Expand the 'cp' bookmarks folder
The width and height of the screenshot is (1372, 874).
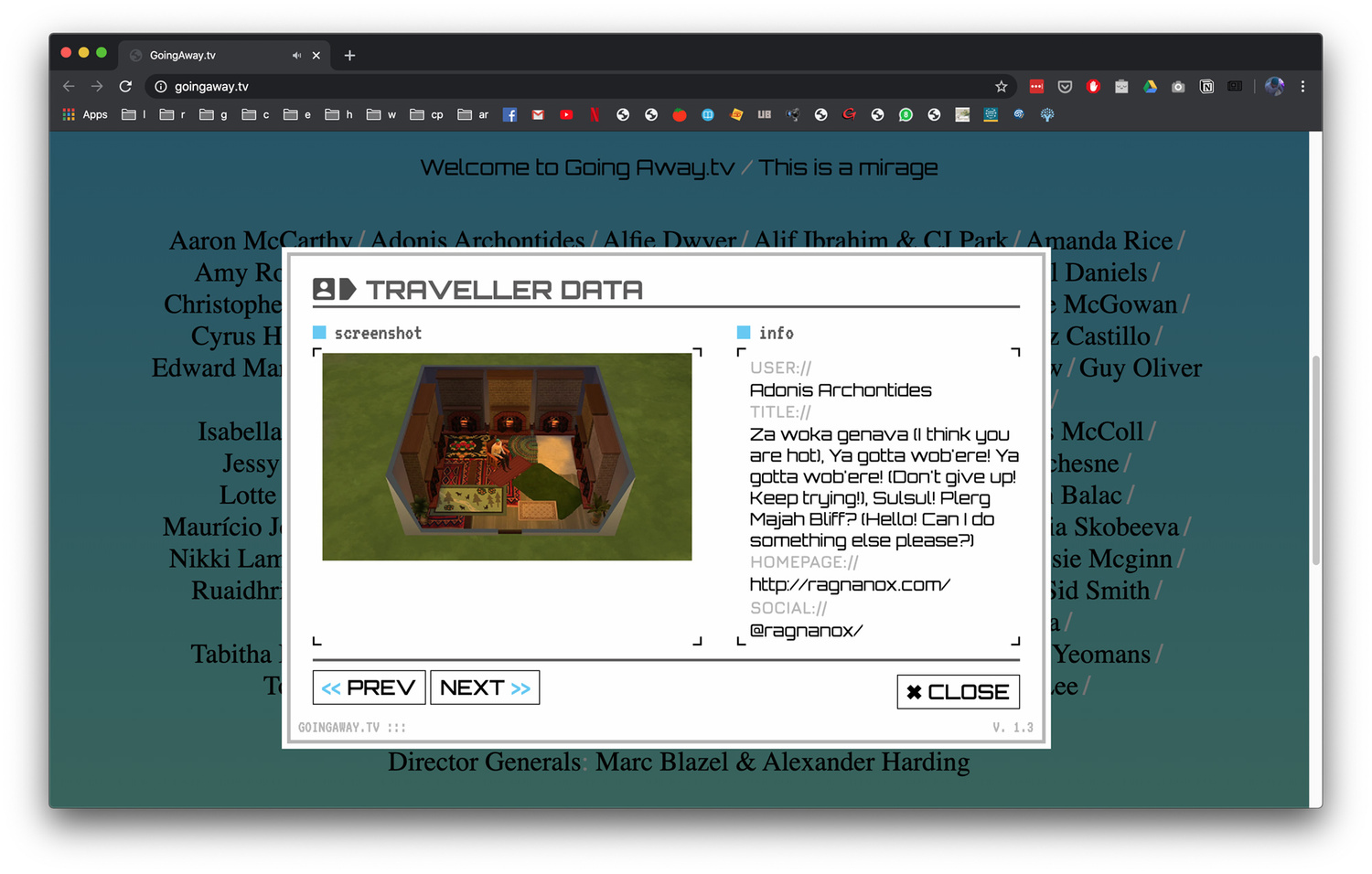point(426,115)
